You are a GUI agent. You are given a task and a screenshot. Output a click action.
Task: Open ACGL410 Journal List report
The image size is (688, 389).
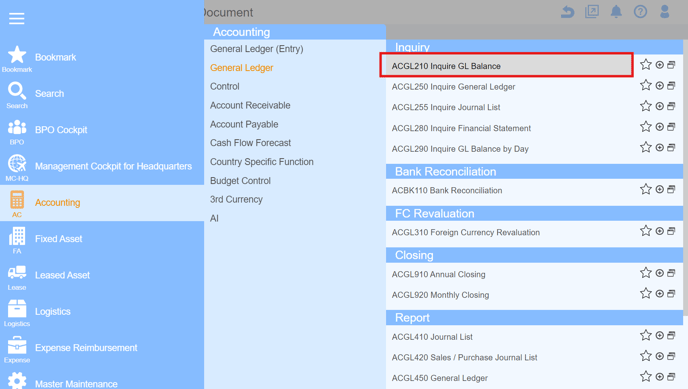432,337
